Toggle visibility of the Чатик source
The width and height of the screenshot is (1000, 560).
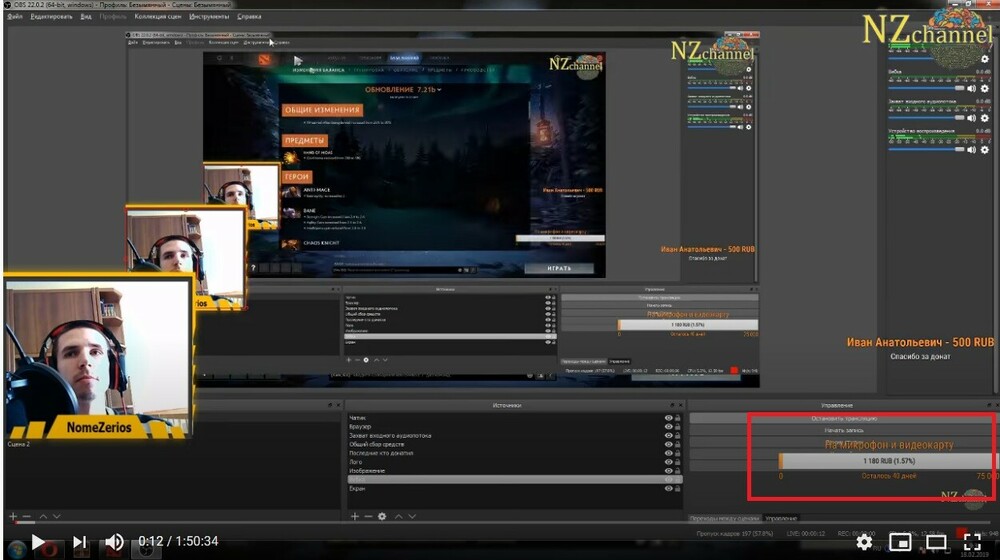point(668,418)
